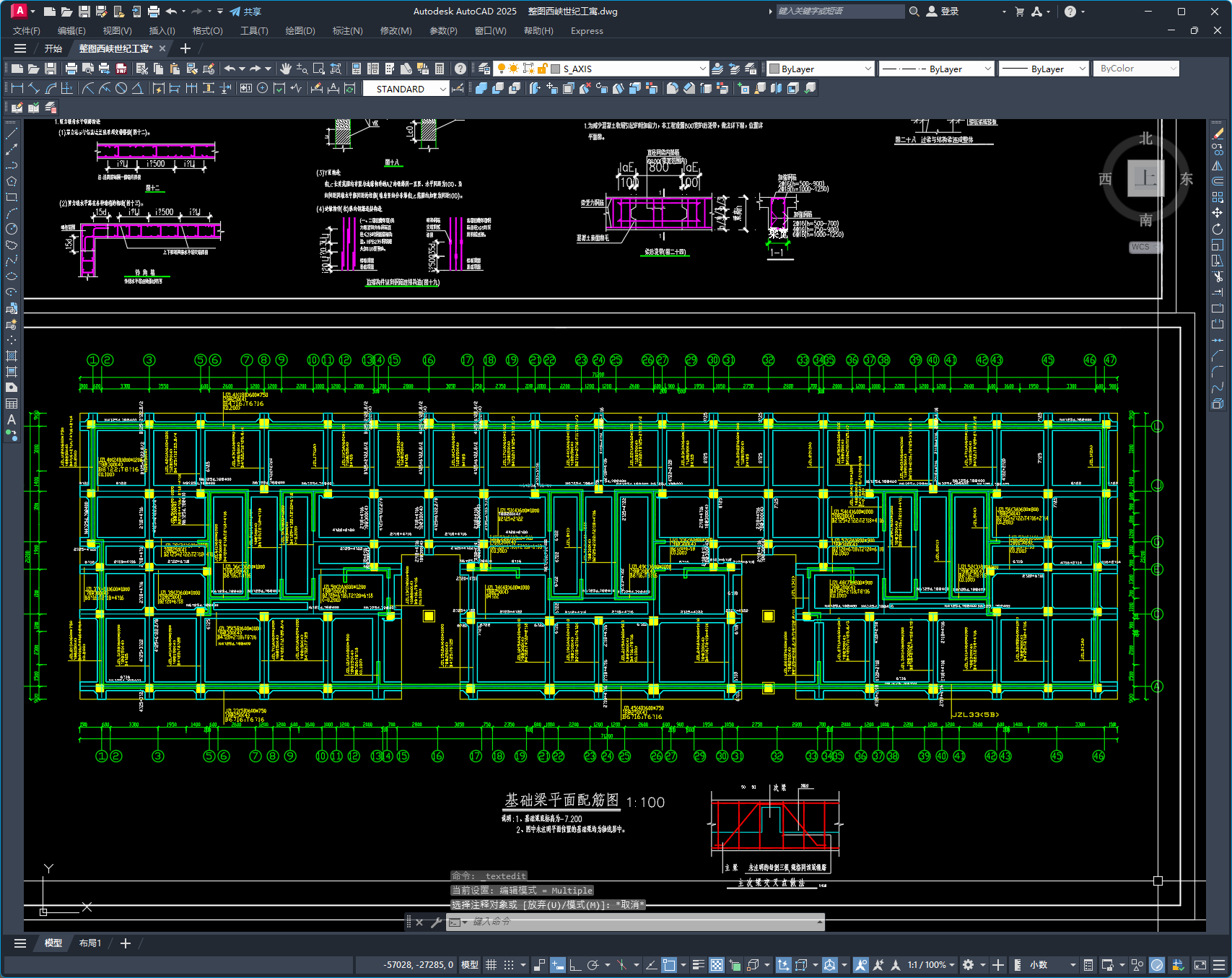Click the WCS label under view cube
The height and width of the screenshot is (978, 1232).
tap(1140, 247)
